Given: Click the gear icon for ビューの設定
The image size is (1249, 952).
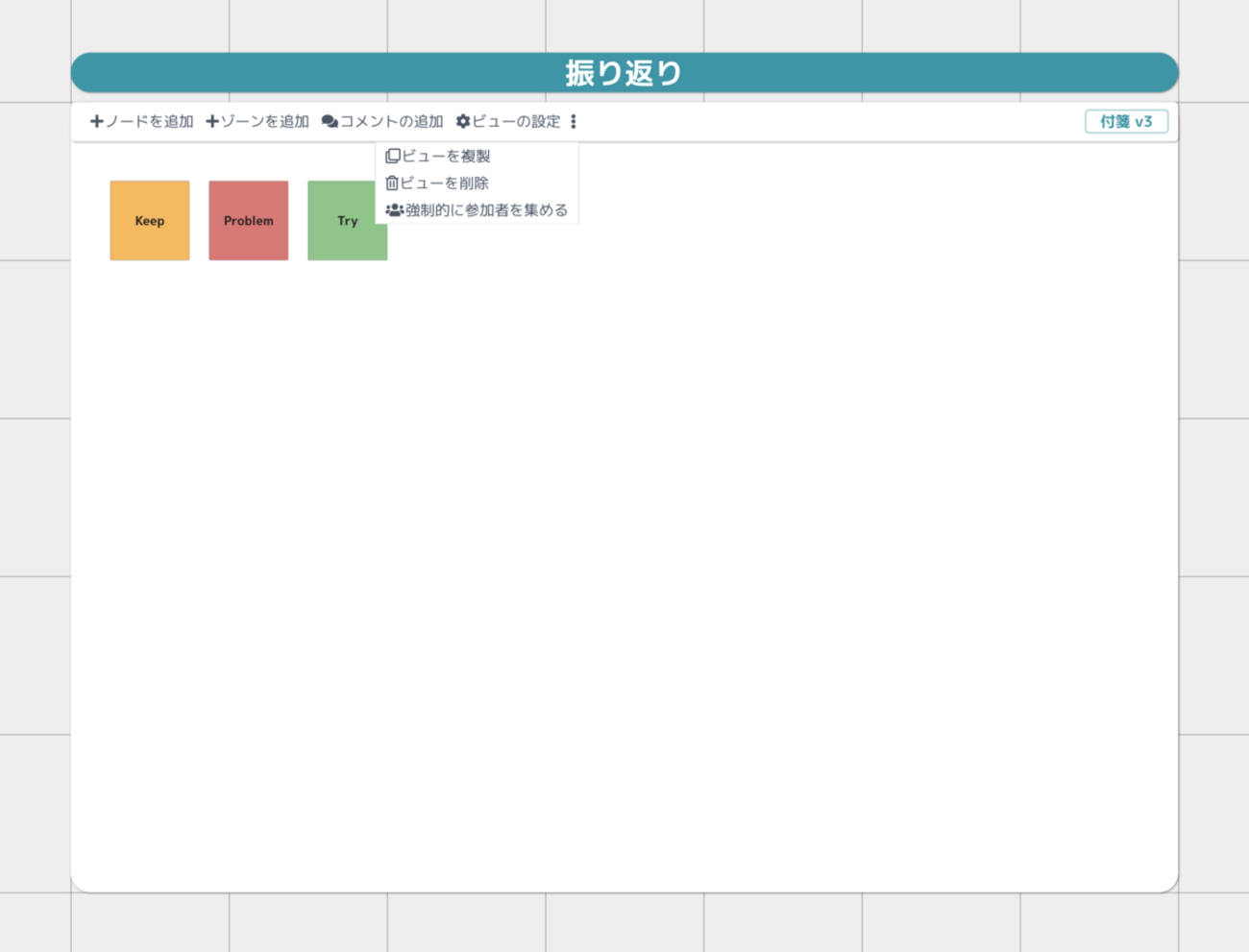Looking at the screenshot, I should pyautogui.click(x=463, y=122).
